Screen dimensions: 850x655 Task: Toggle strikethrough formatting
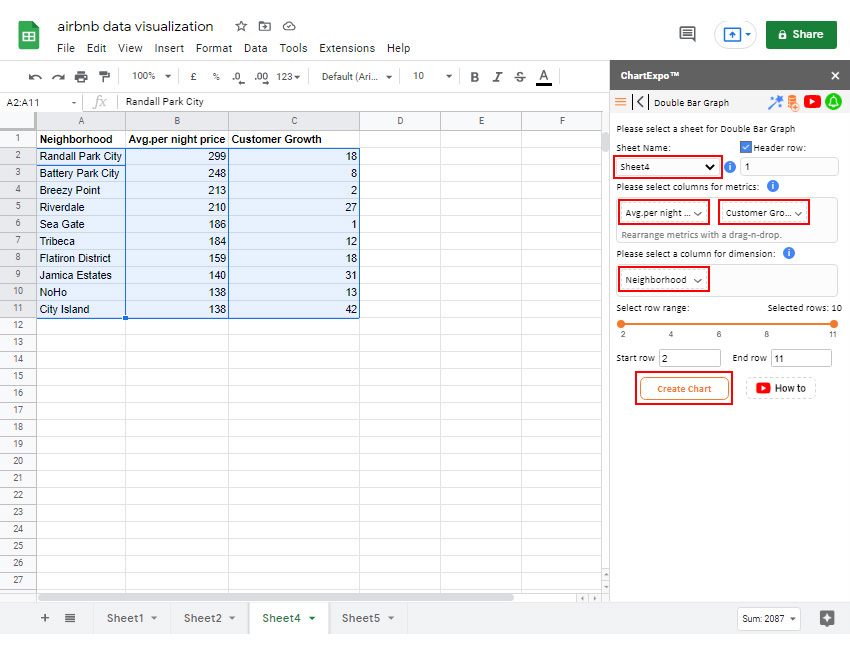[x=520, y=77]
